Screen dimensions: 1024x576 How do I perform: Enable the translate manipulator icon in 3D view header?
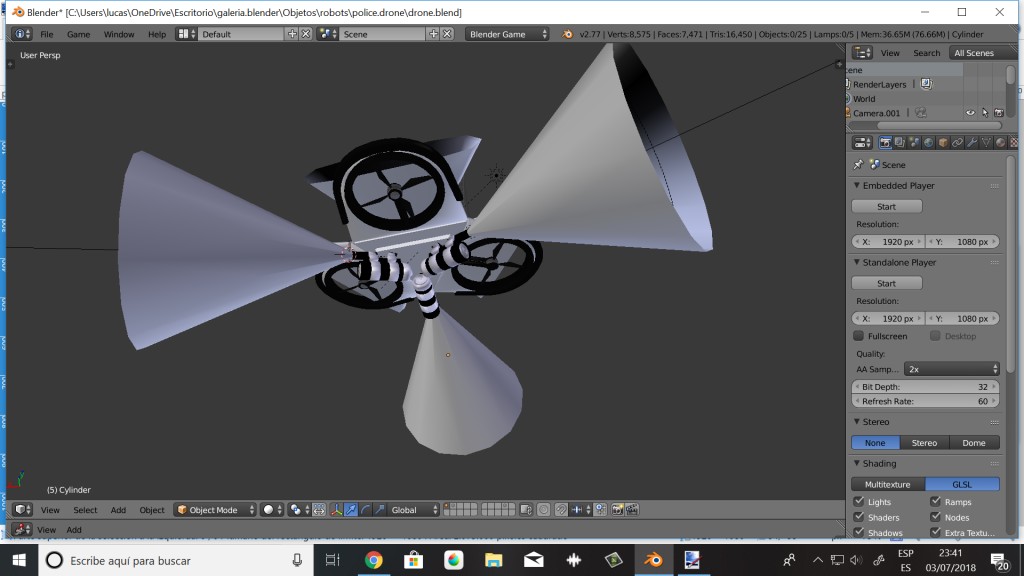[x=351, y=509]
